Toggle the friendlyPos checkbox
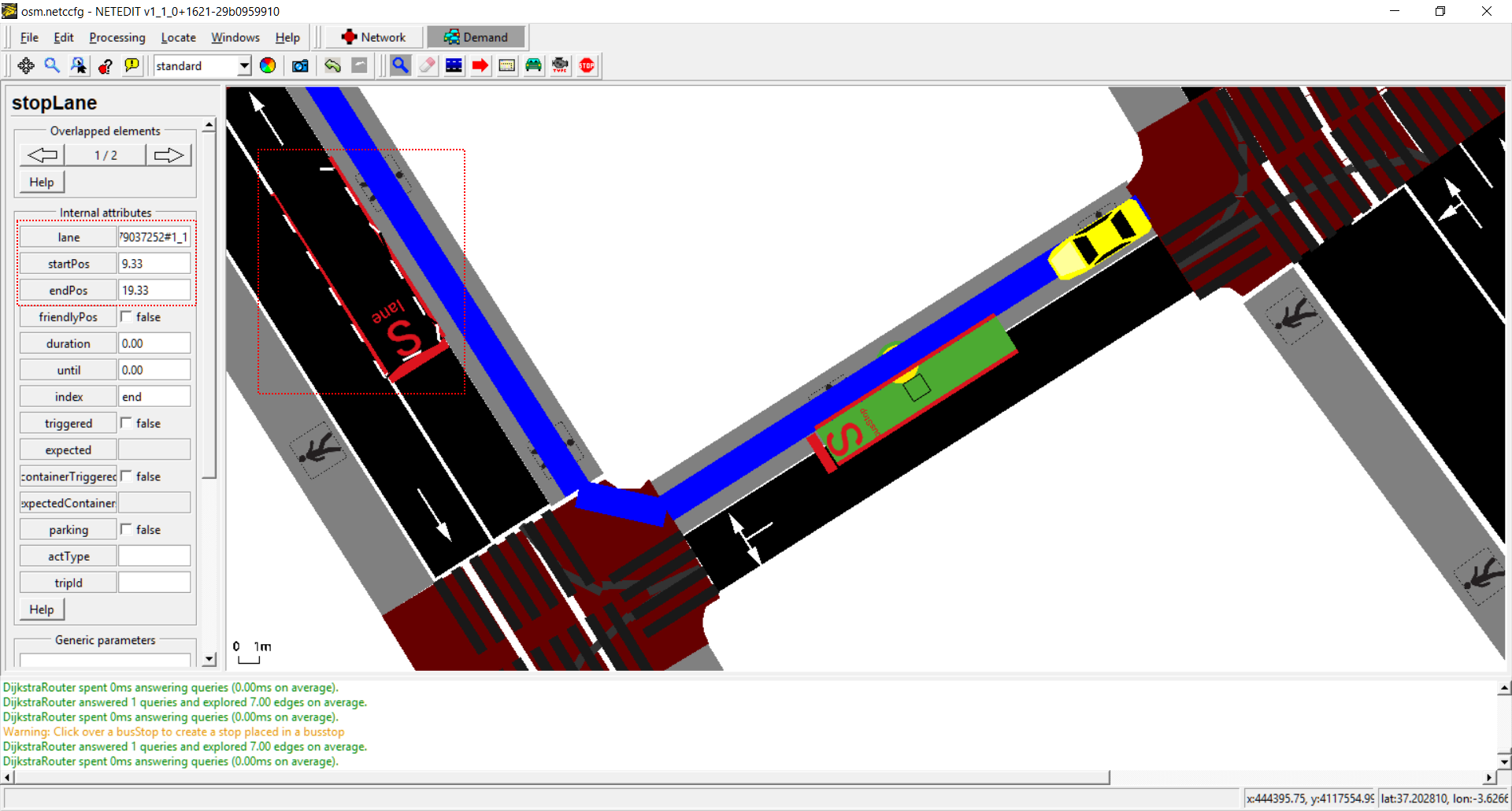Screen dimensions: 1512x811 click(126, 317)
